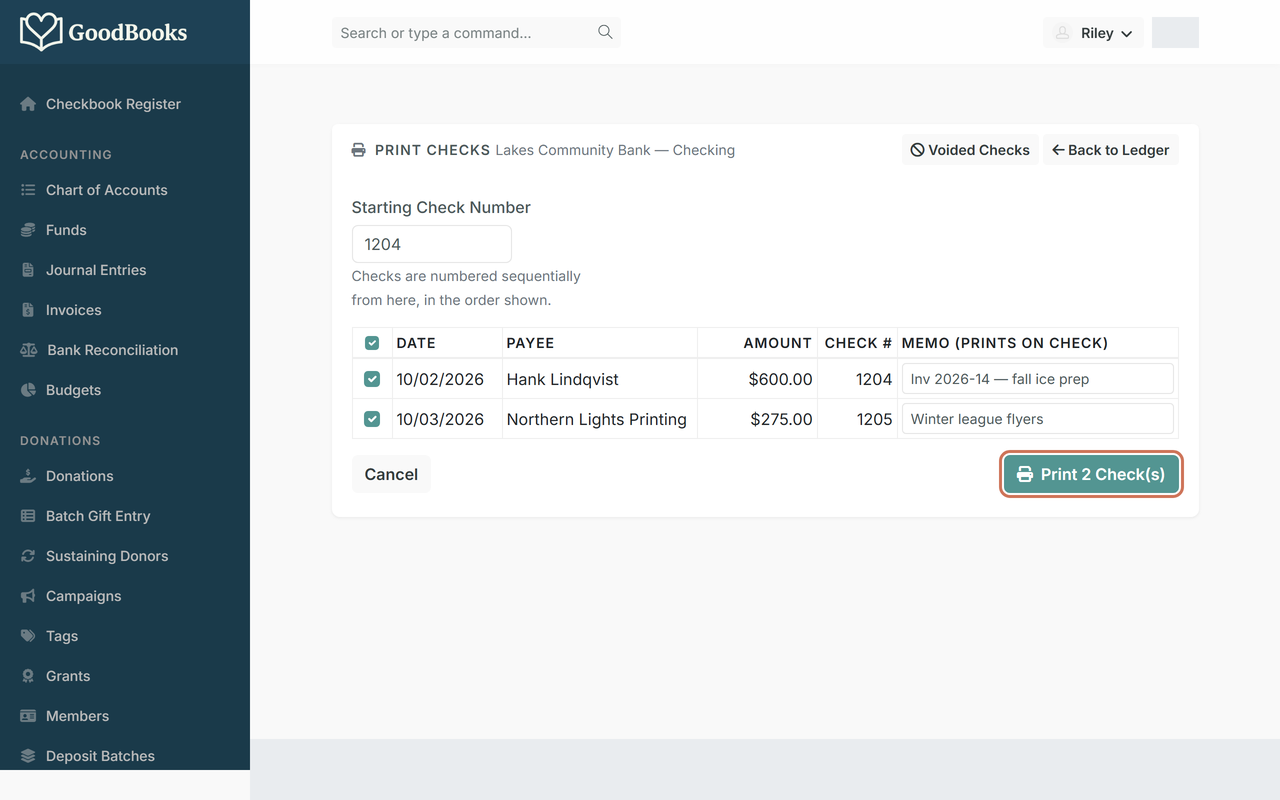The width and height of the screenshot is (1280, 800).
Task: Focus the Starting Check Number field
Action: click(x=432, y=244)
